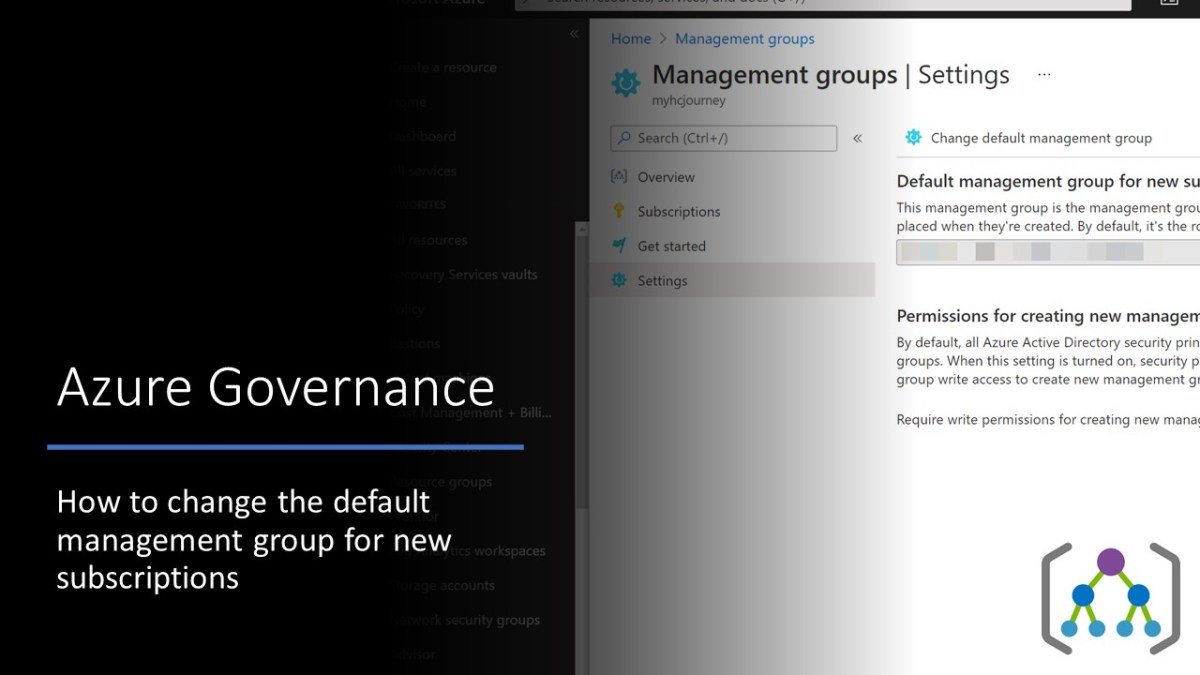Viewport: 1200px width, 675px height.
Task: Click the Home breadcrumb link
Action: (x=630, y=38)
